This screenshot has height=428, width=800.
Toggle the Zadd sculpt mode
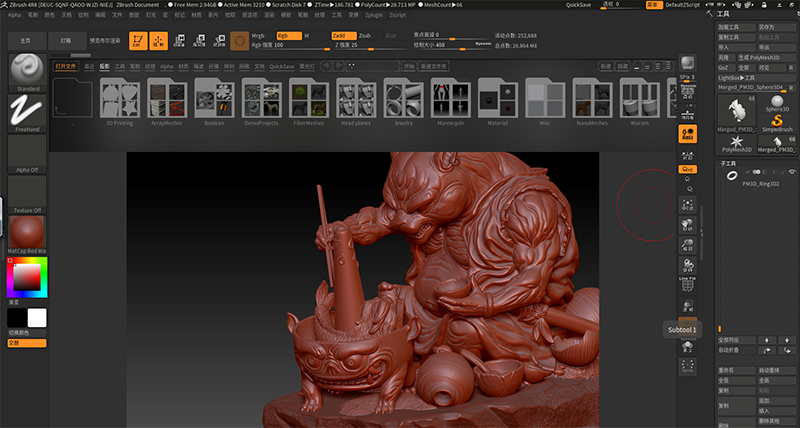(344, 36)
